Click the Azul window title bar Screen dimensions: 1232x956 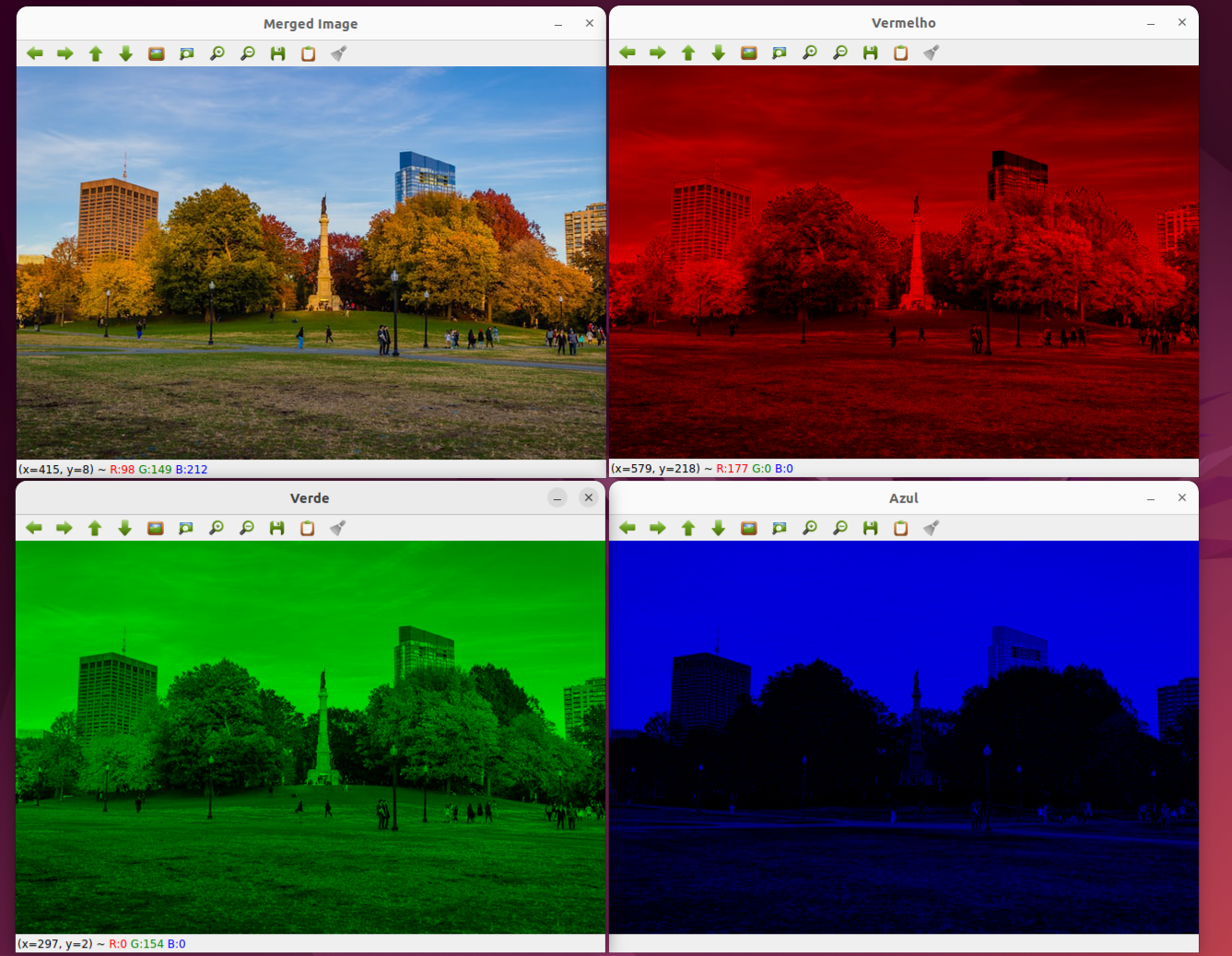pos(904,497)
